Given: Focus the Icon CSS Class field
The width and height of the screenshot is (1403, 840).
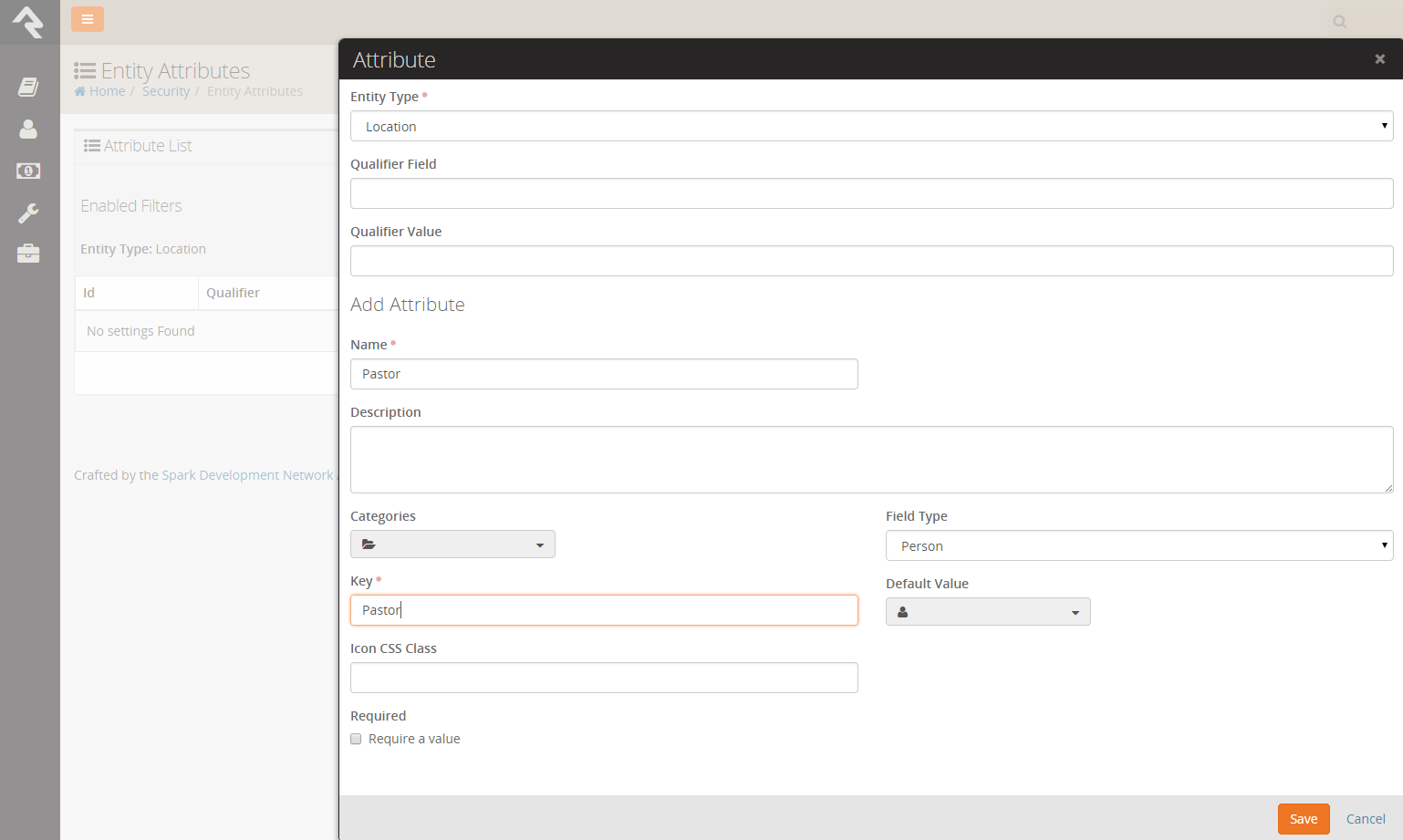Looking at the screenshot, I should pos(604,678).
